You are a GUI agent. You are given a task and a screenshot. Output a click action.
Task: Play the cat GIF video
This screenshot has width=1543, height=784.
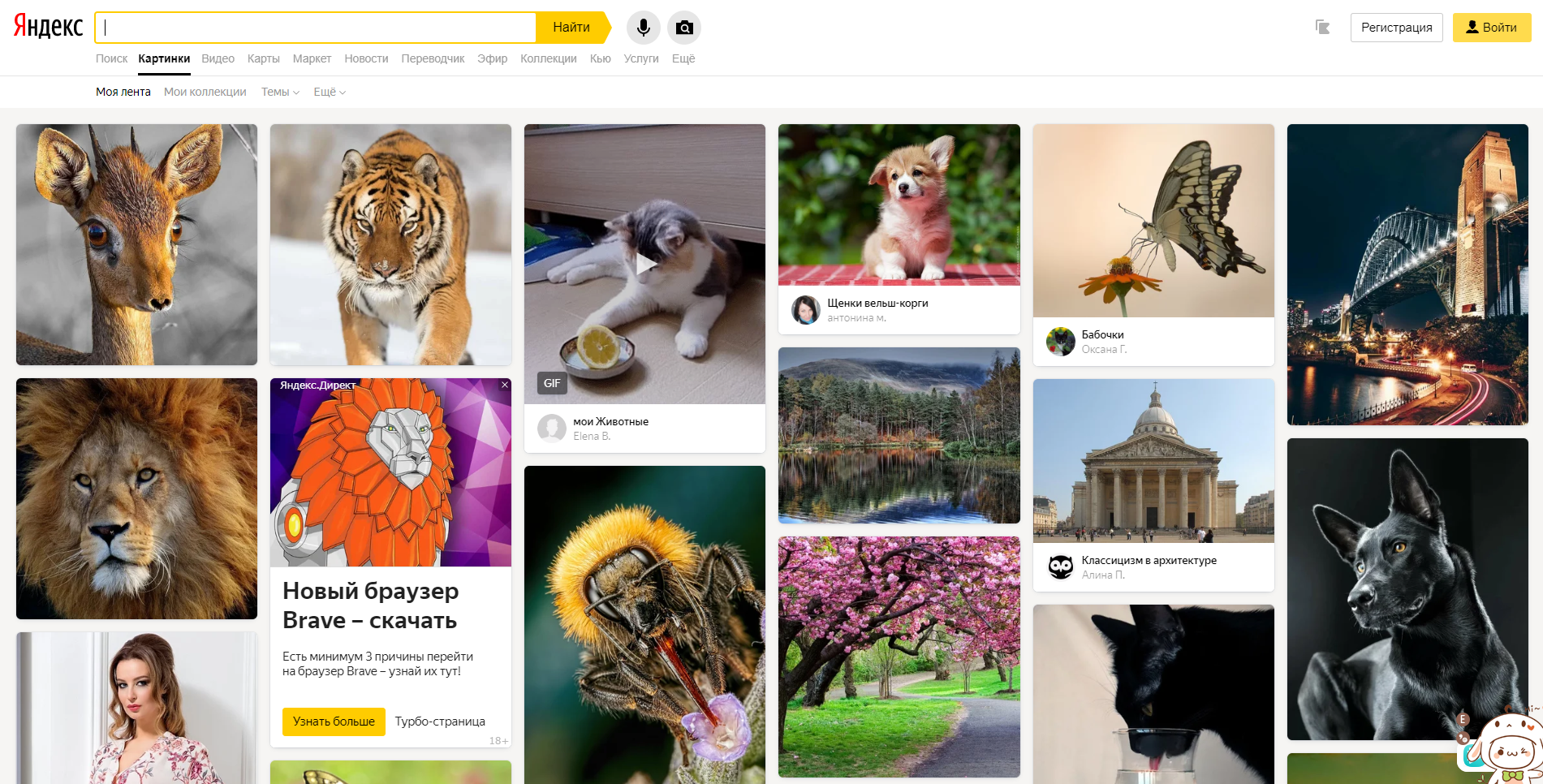pos(645,264)
